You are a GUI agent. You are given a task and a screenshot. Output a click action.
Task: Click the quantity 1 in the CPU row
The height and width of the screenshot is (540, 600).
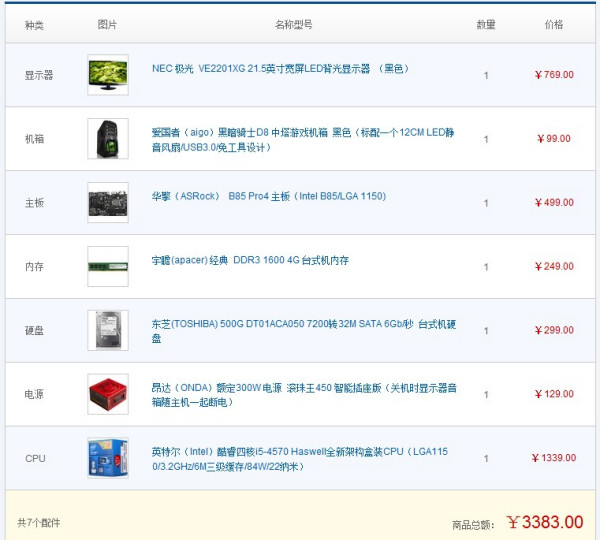coord(486,459)
